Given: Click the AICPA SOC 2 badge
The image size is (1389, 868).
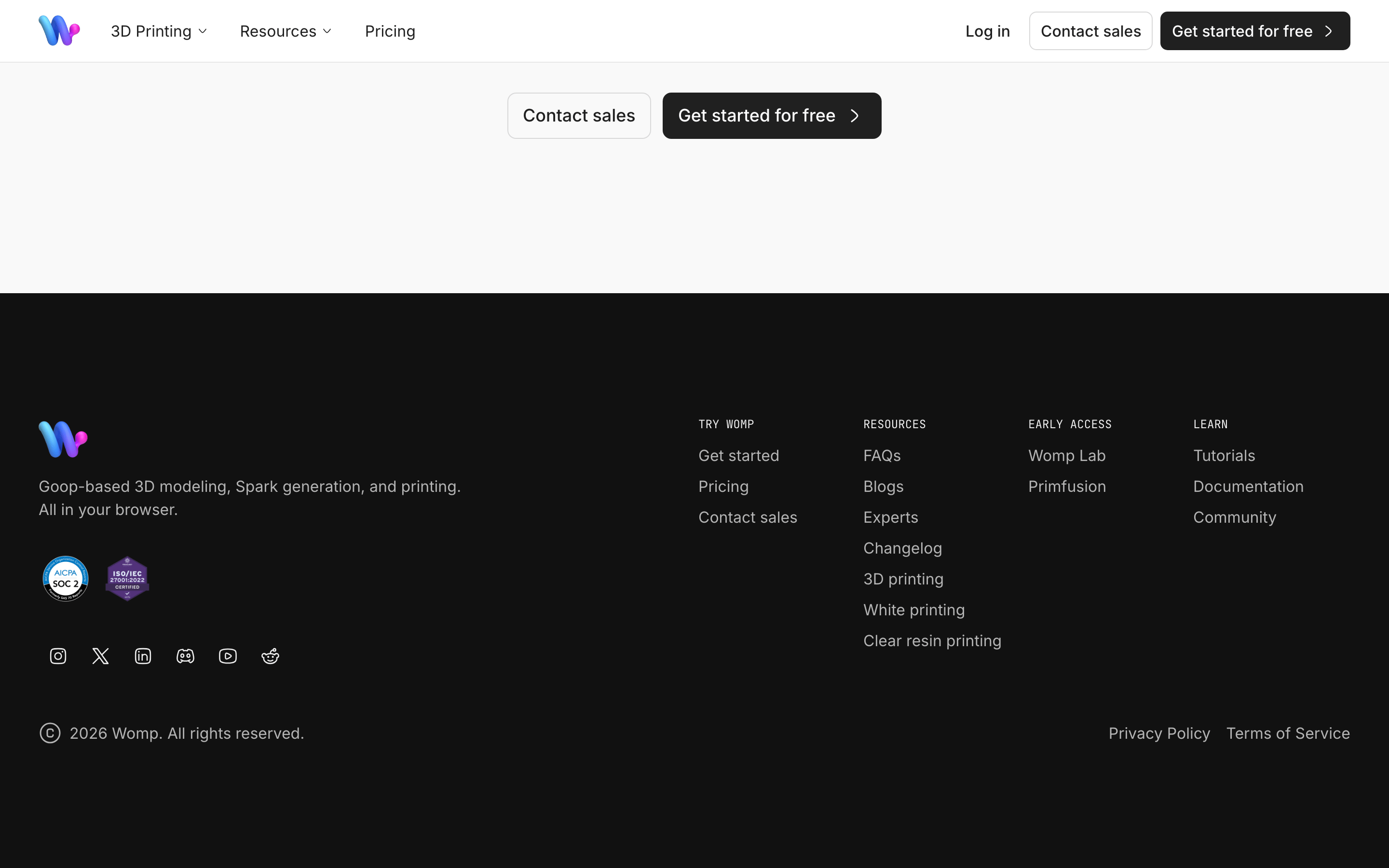Looking at the screenshot, I should (x=66, y=579).
